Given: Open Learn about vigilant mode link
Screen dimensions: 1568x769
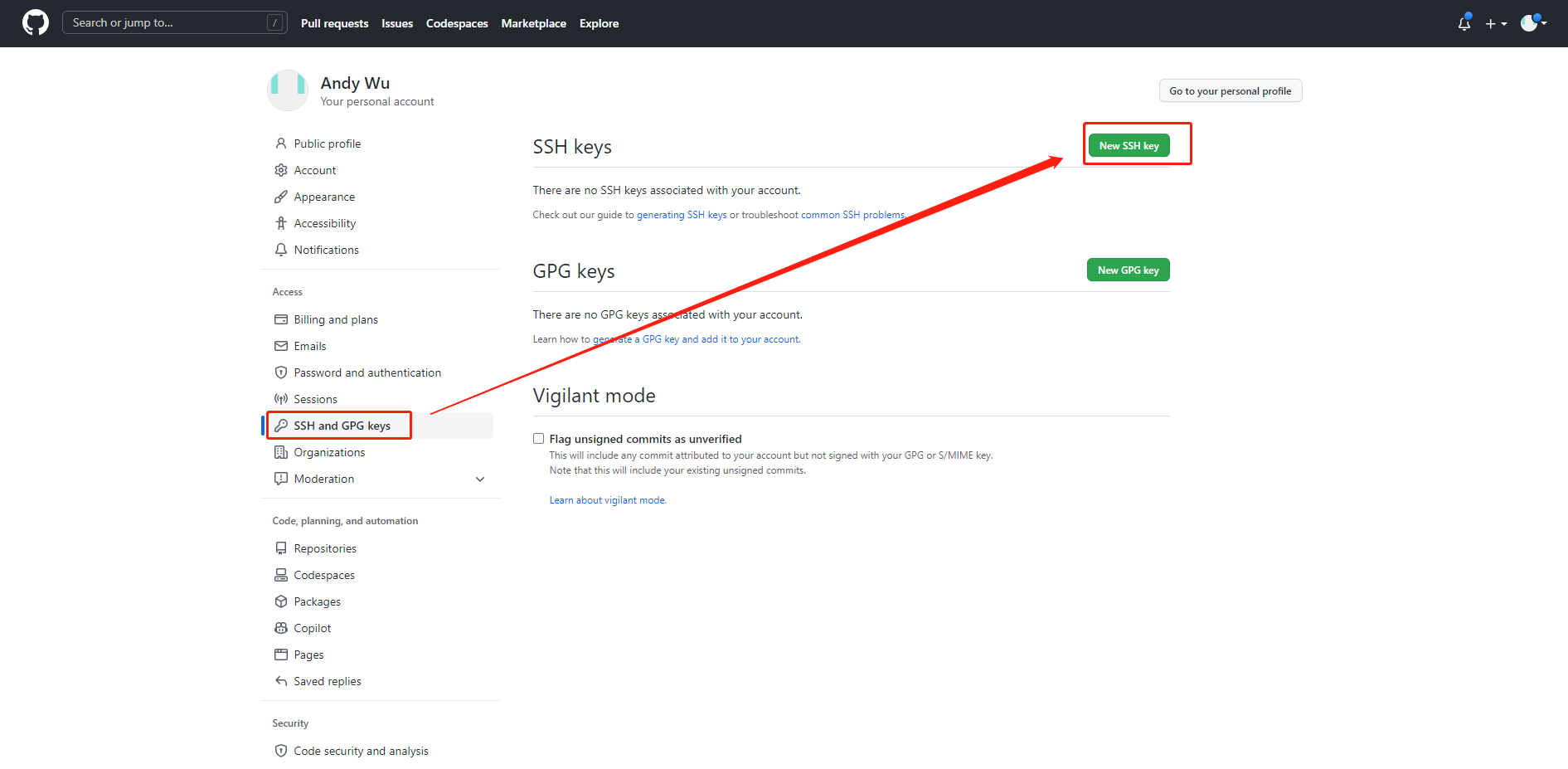Looking at the screenshot, I should coord(607,500).
